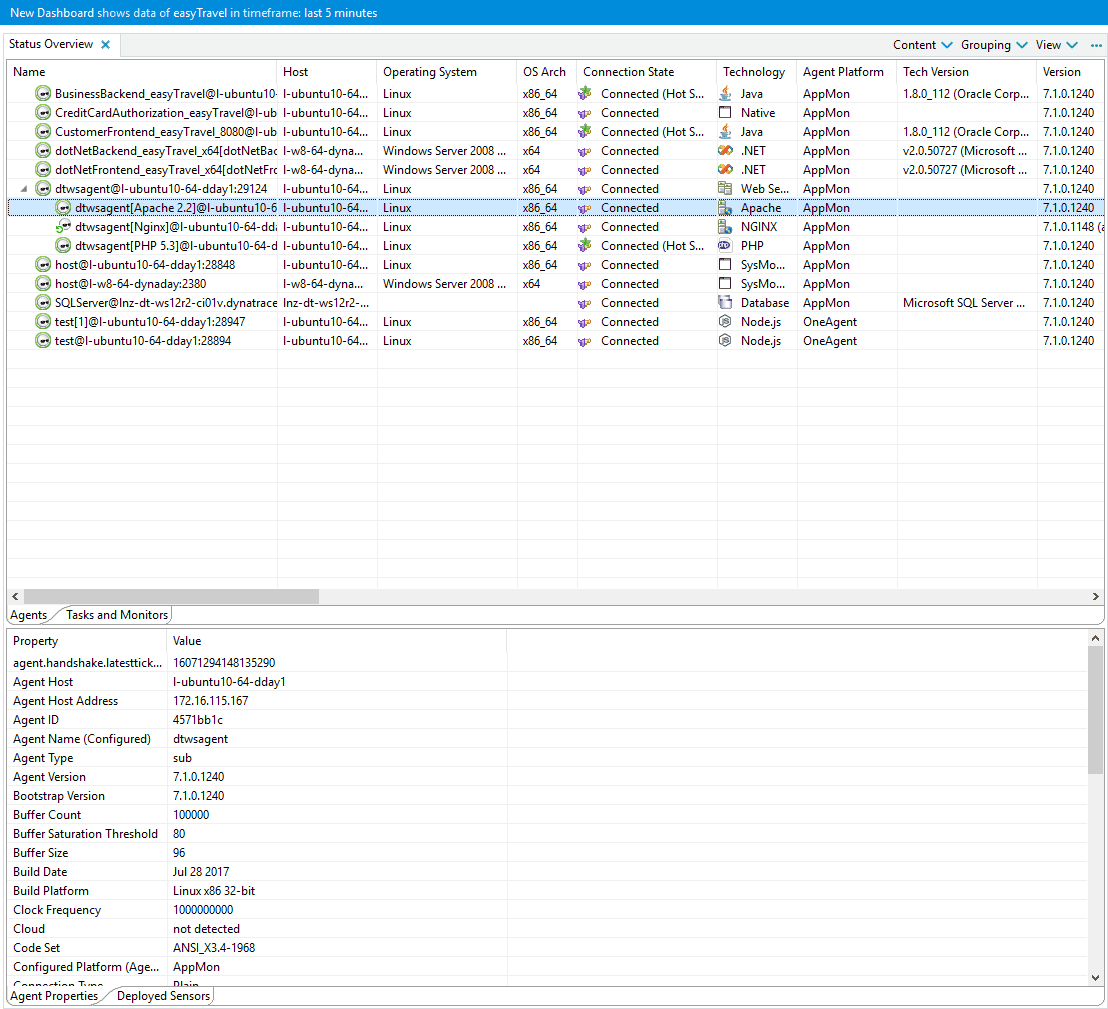Click the Agent Host Address value 172.16.115.167
The height and width of the screenshot is (1009, 1108).
(x=211, y=701)
